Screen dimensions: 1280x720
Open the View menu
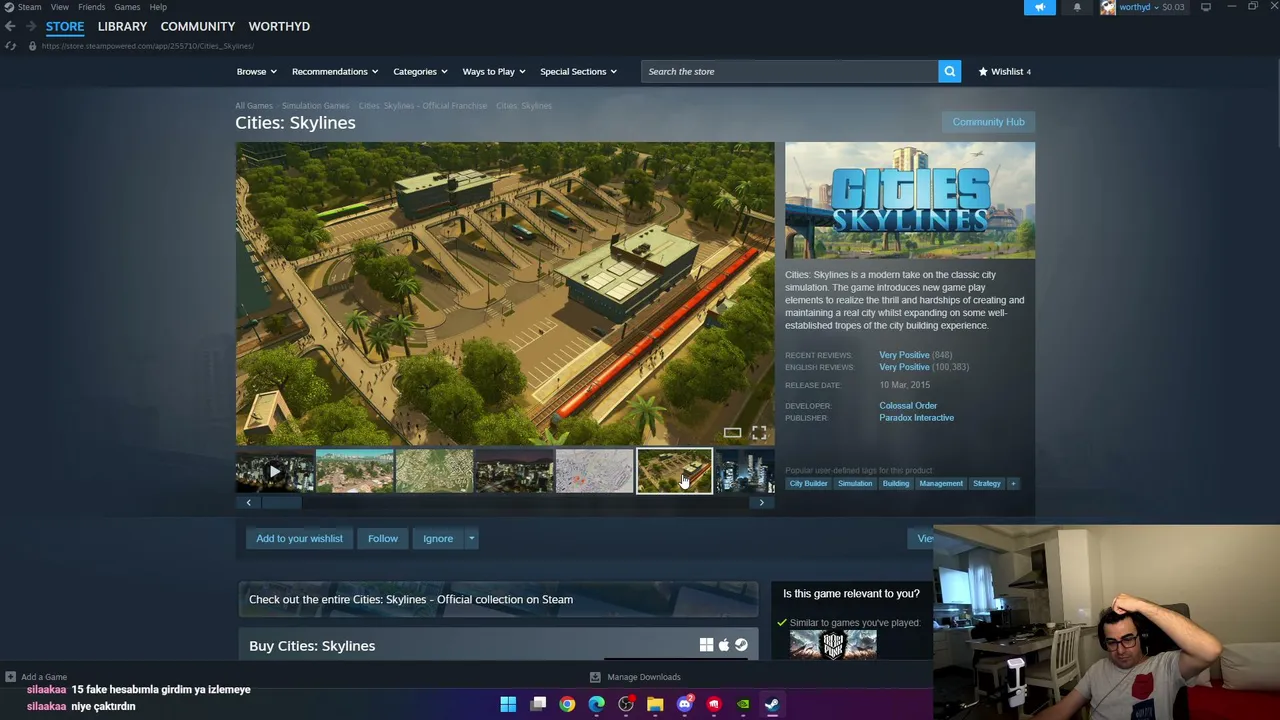60,7
